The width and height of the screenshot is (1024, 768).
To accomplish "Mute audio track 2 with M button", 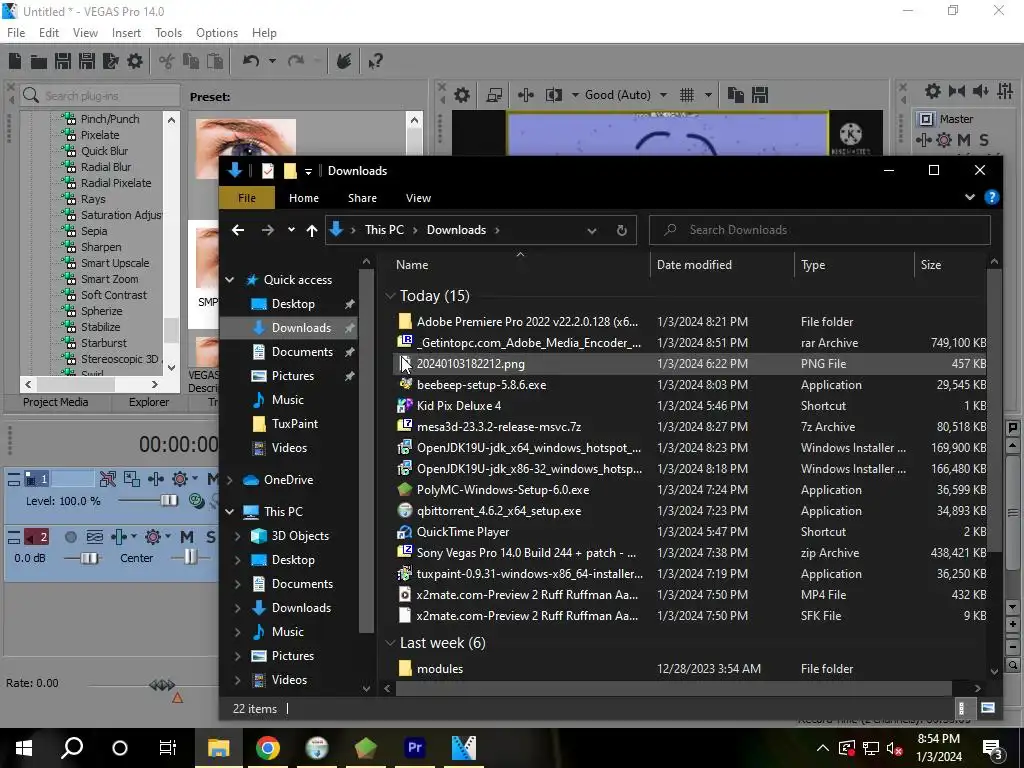I will [x=187, y=537].
